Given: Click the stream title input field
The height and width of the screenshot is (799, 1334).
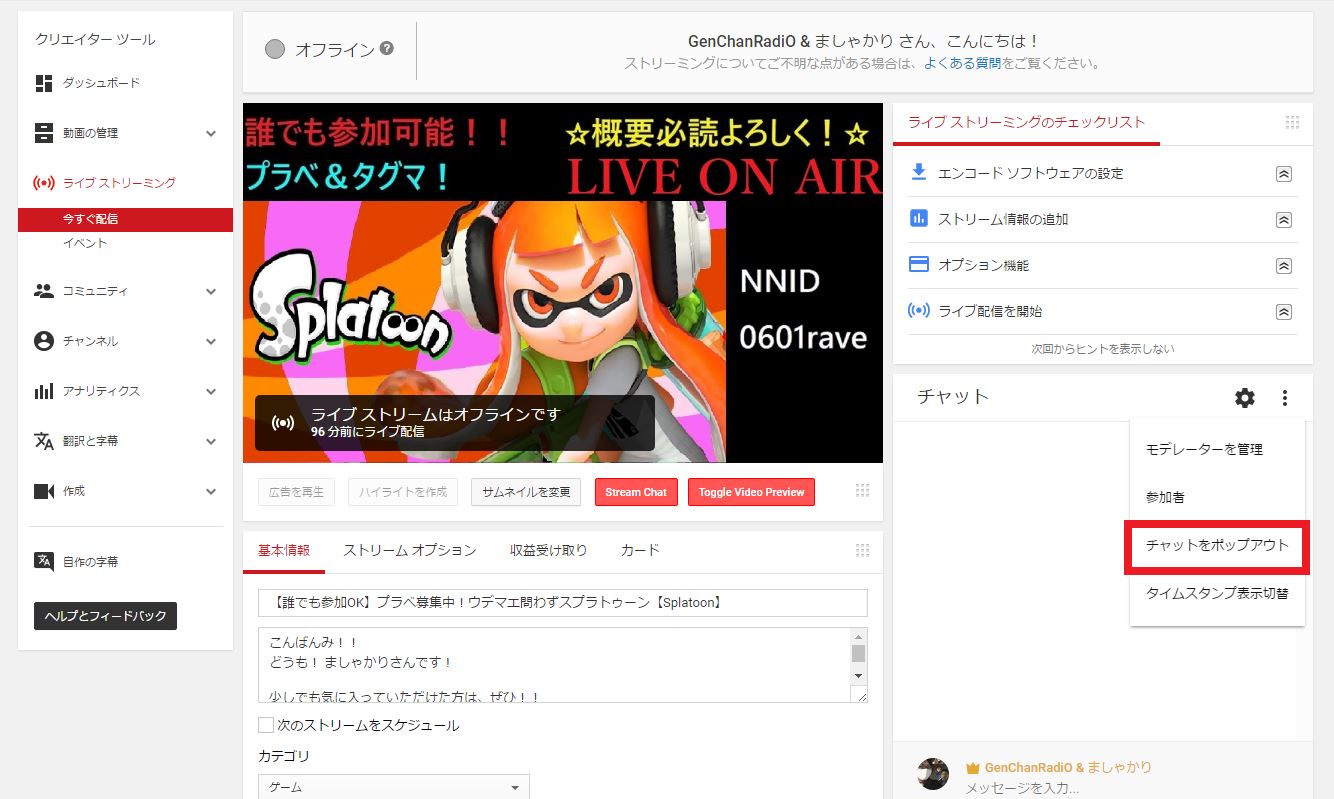Looking at the screenshot, I should pos(563,603).
